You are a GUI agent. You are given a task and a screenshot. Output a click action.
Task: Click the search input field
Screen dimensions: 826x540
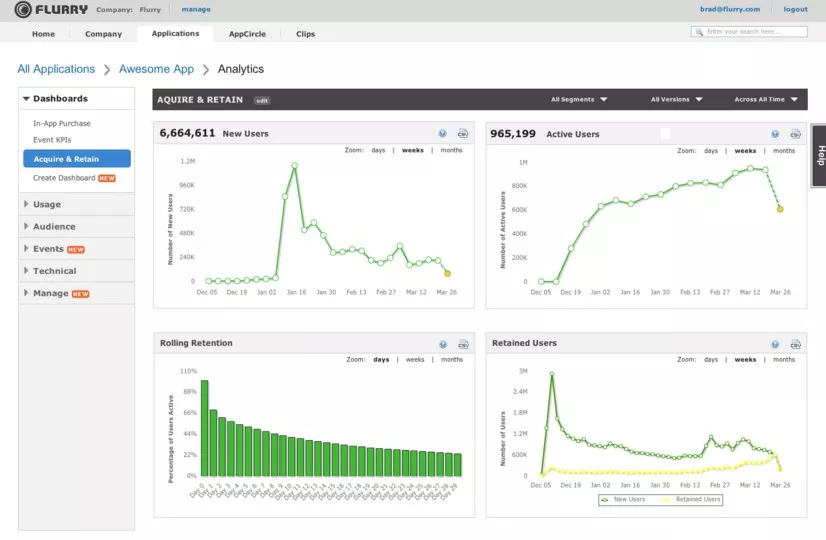click(x=749, y=32)
